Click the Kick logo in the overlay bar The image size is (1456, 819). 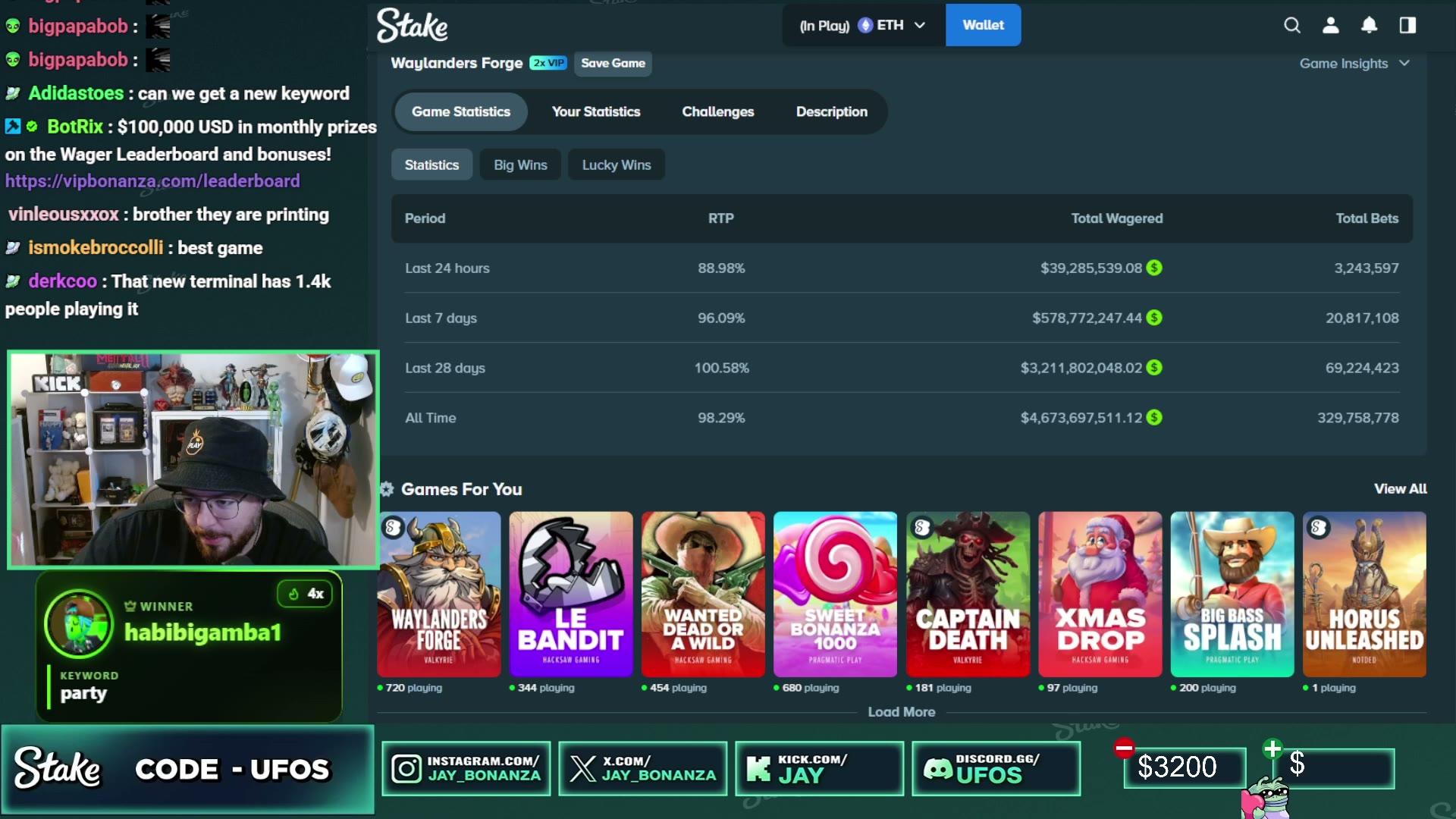coord(758,769)
